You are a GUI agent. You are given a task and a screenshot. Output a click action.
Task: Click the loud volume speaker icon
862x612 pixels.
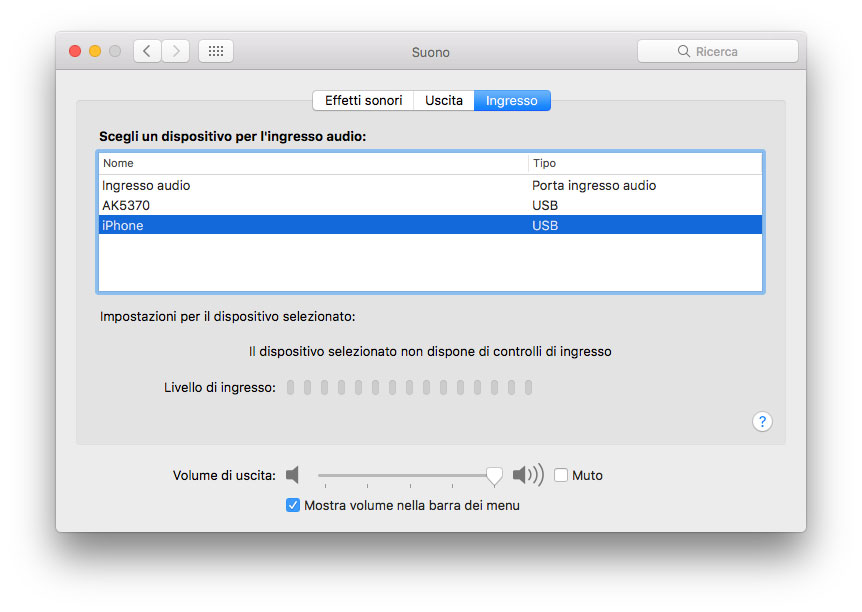[528, 475]
